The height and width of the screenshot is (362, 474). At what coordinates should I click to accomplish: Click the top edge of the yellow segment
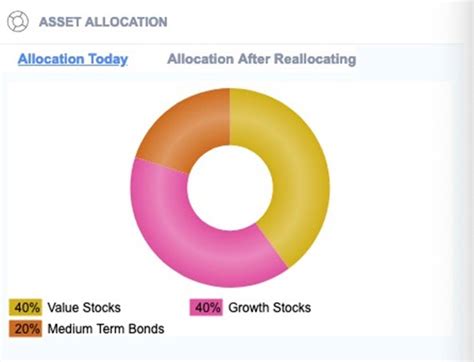point(253,95)
